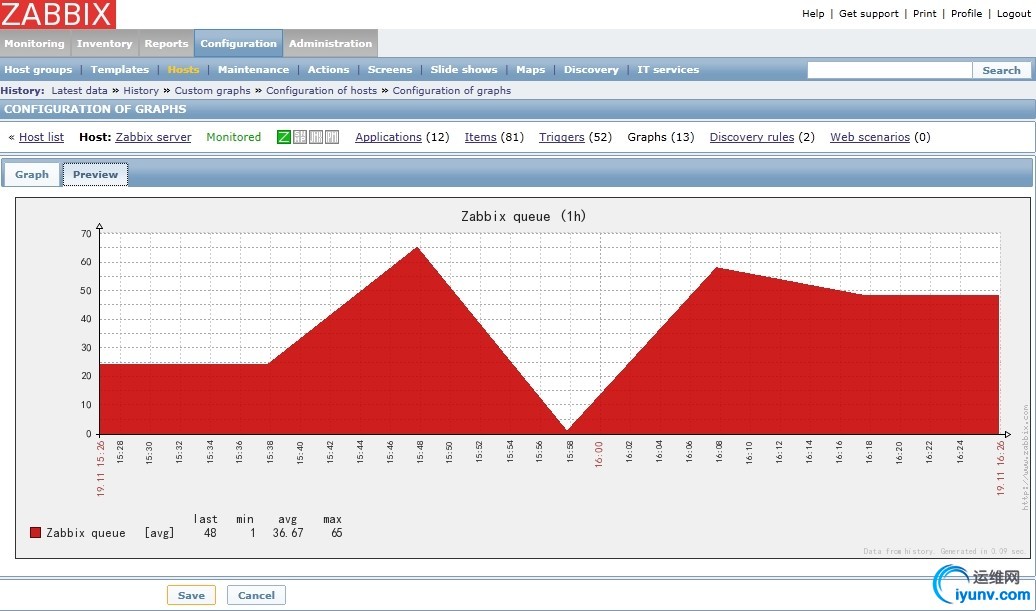Click the IPMI availability icon
This screenshot has height=611, width=1036.
(x=332, y=137)
